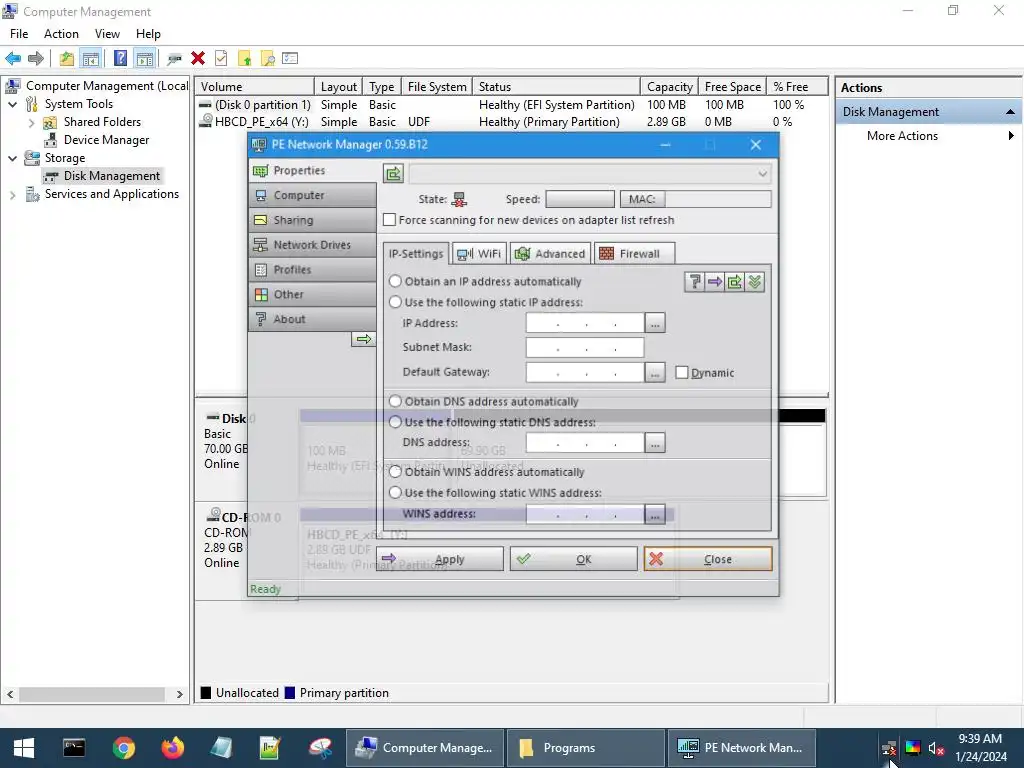Viewport: 1024px width, 768px height.
Task: Click the Close button in PE Network Manager
Action: pyautogui.click(x=708, y=559)
